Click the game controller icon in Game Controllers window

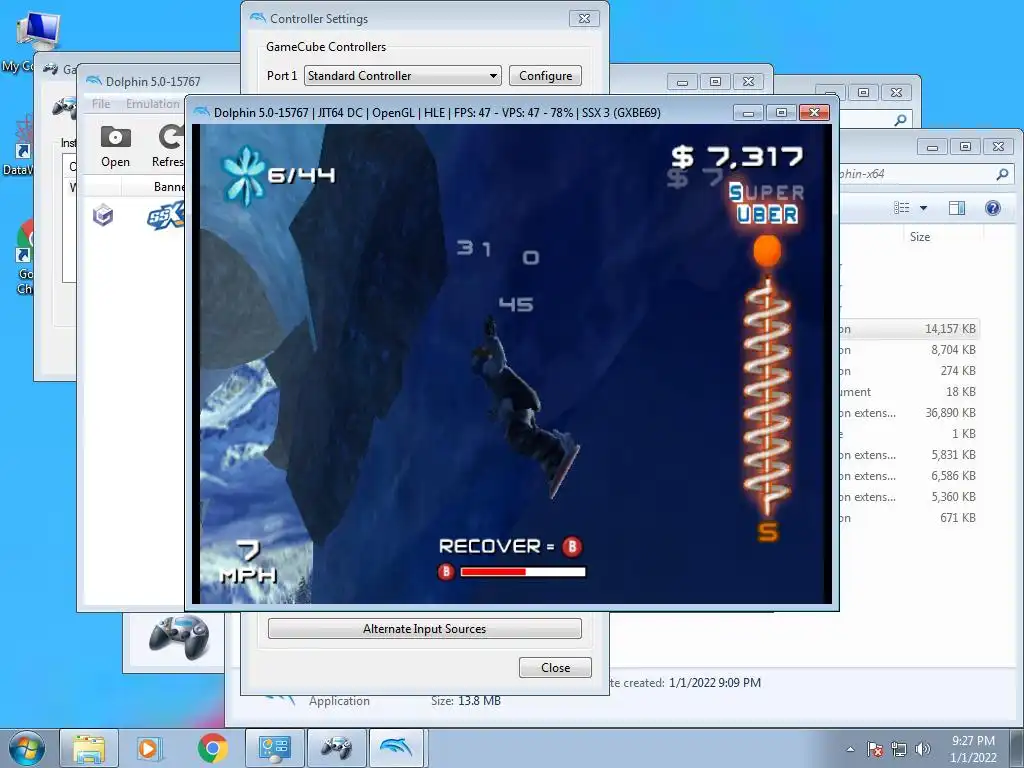[x=65, y=106]
